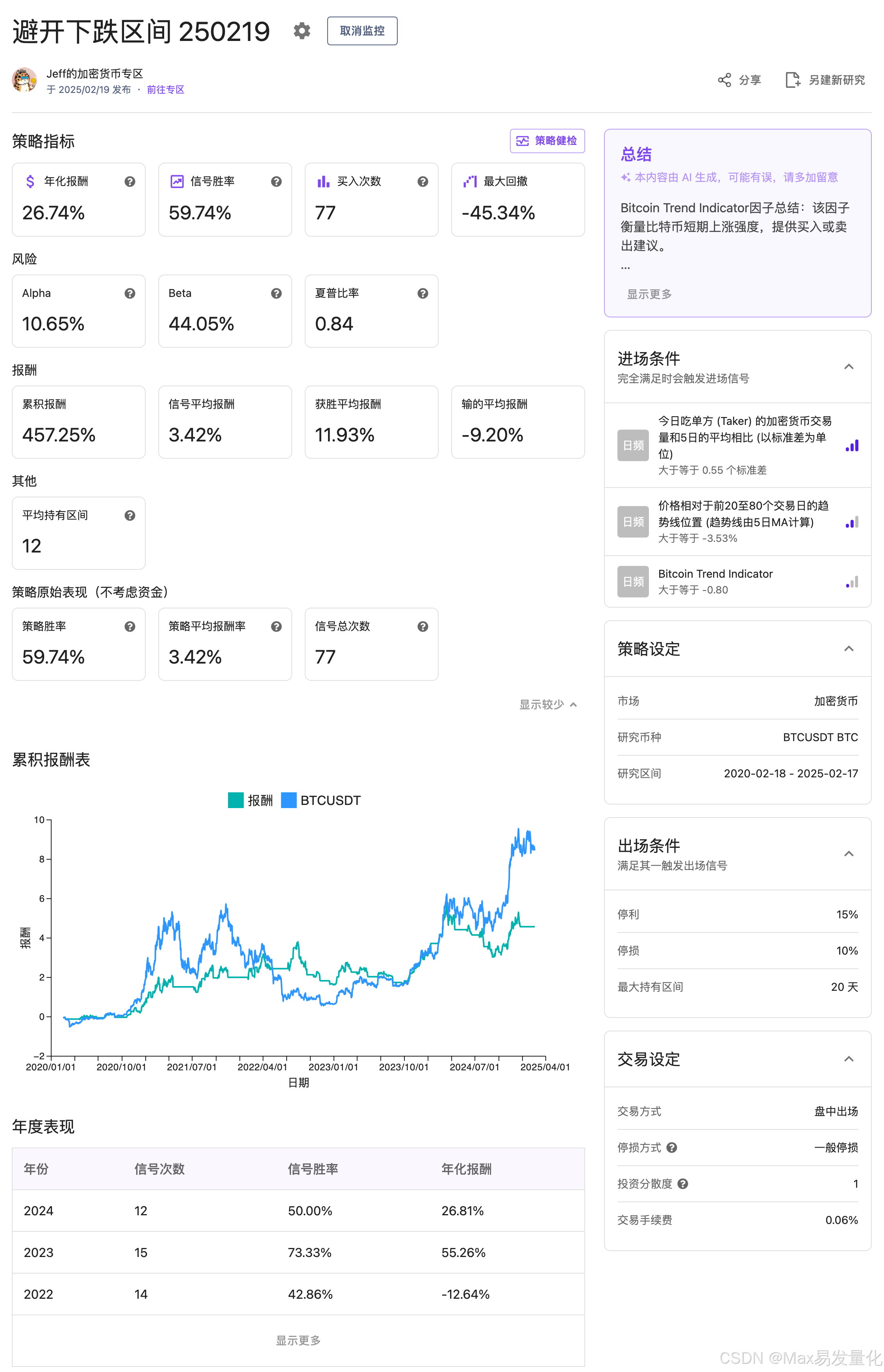Collapse the 出场条件 panel
884x1372 pixels.
tap(849, 854)
